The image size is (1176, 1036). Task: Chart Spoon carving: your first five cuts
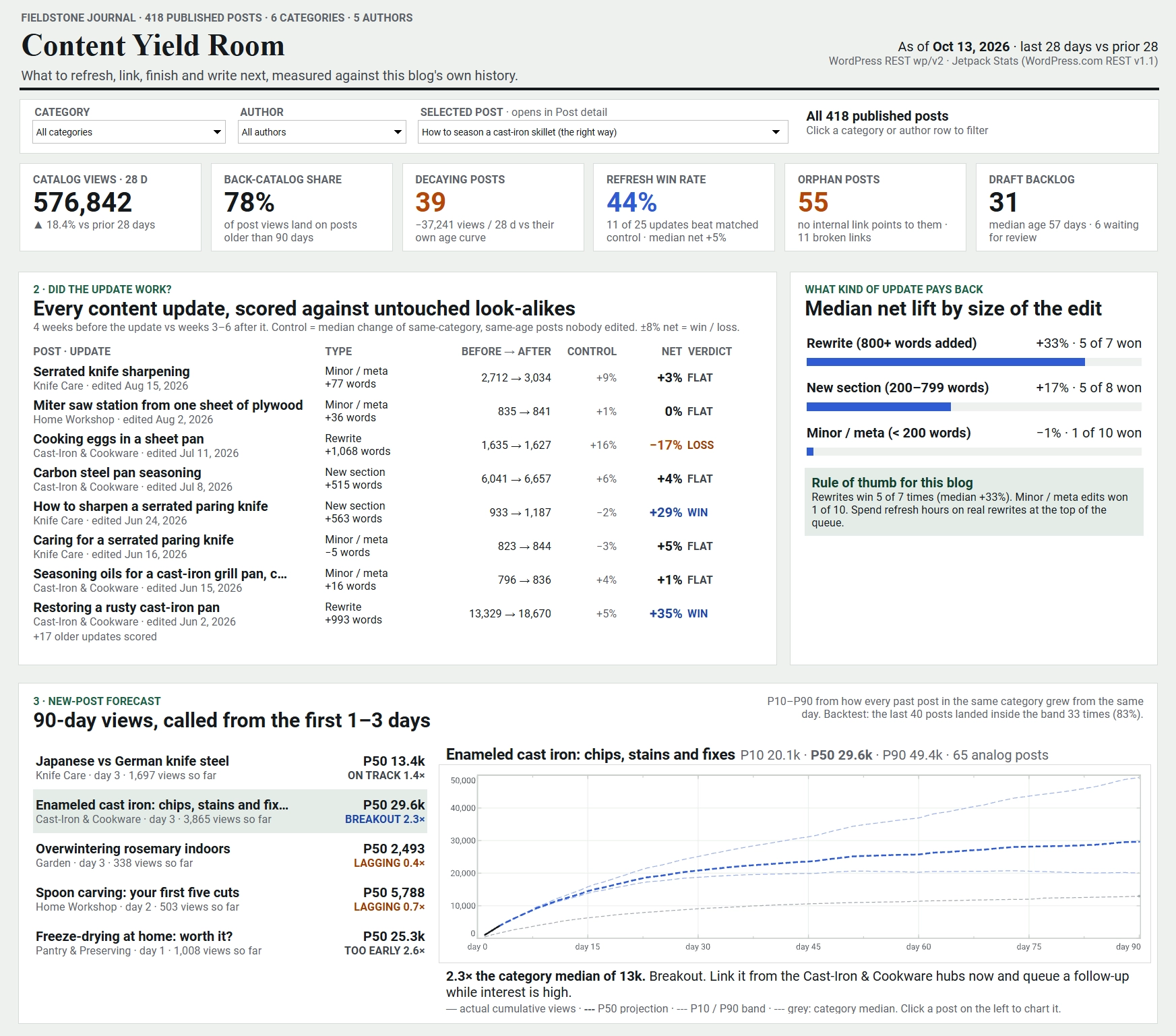230,899
